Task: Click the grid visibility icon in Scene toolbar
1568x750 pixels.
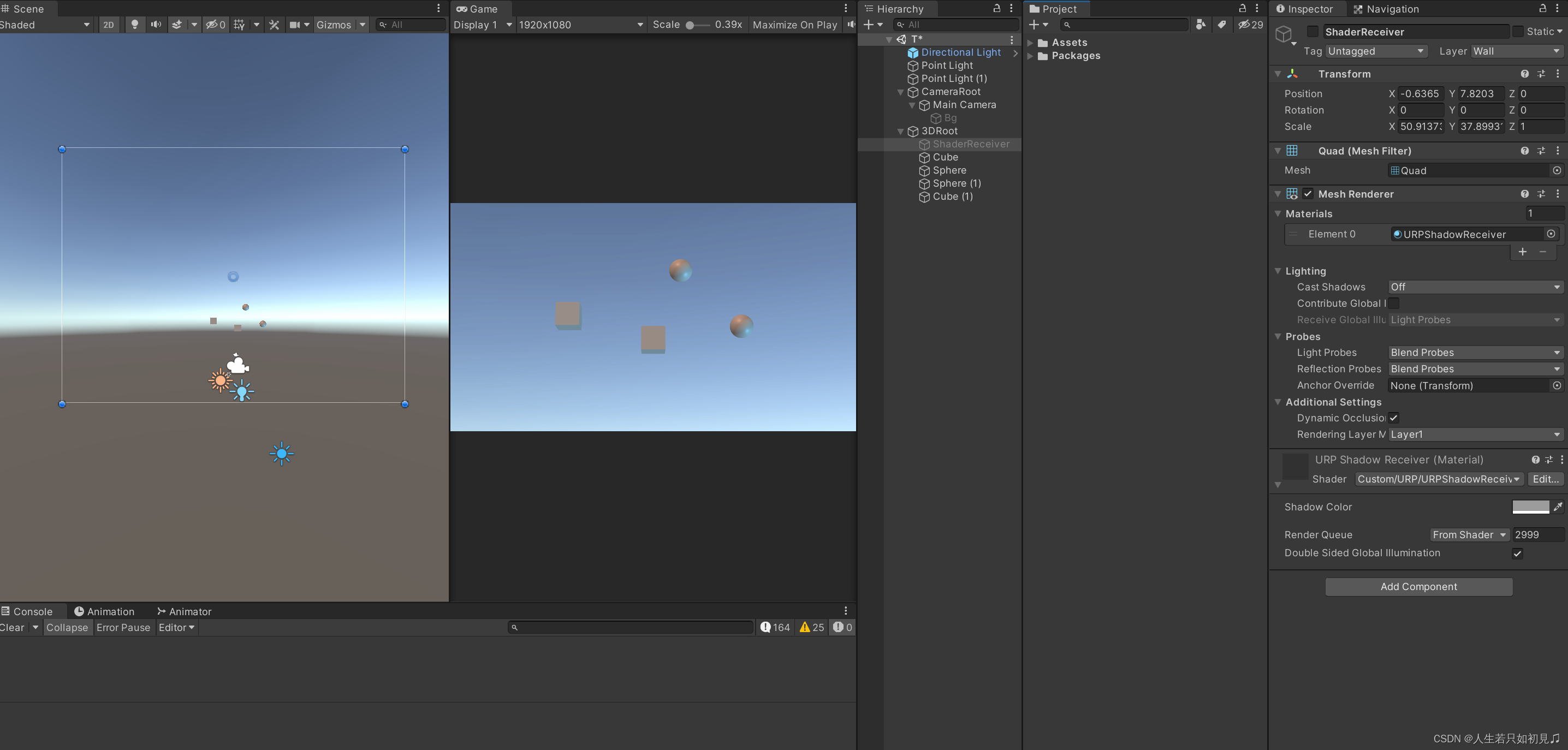Action: 240,25
